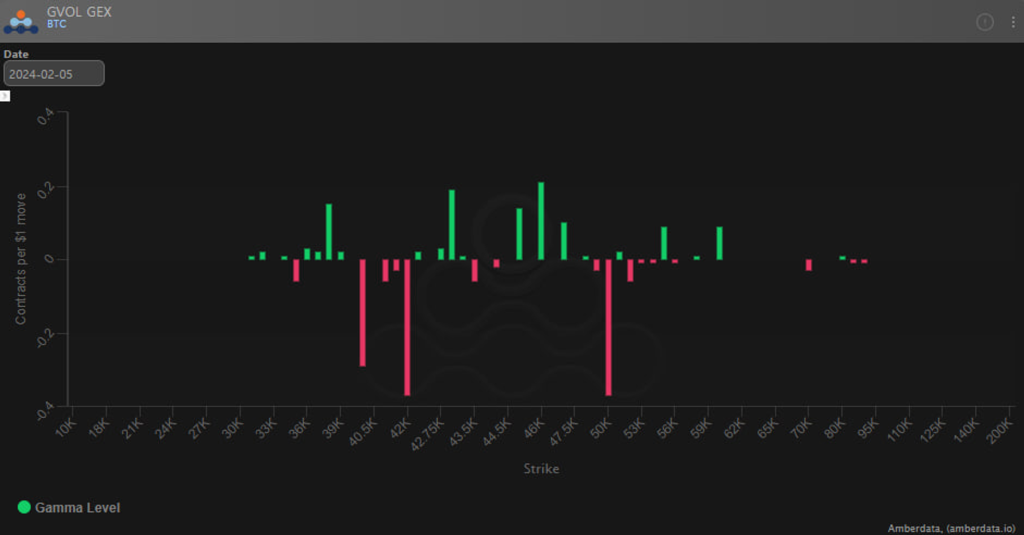Select the long red bar at 50K strike

608,327
